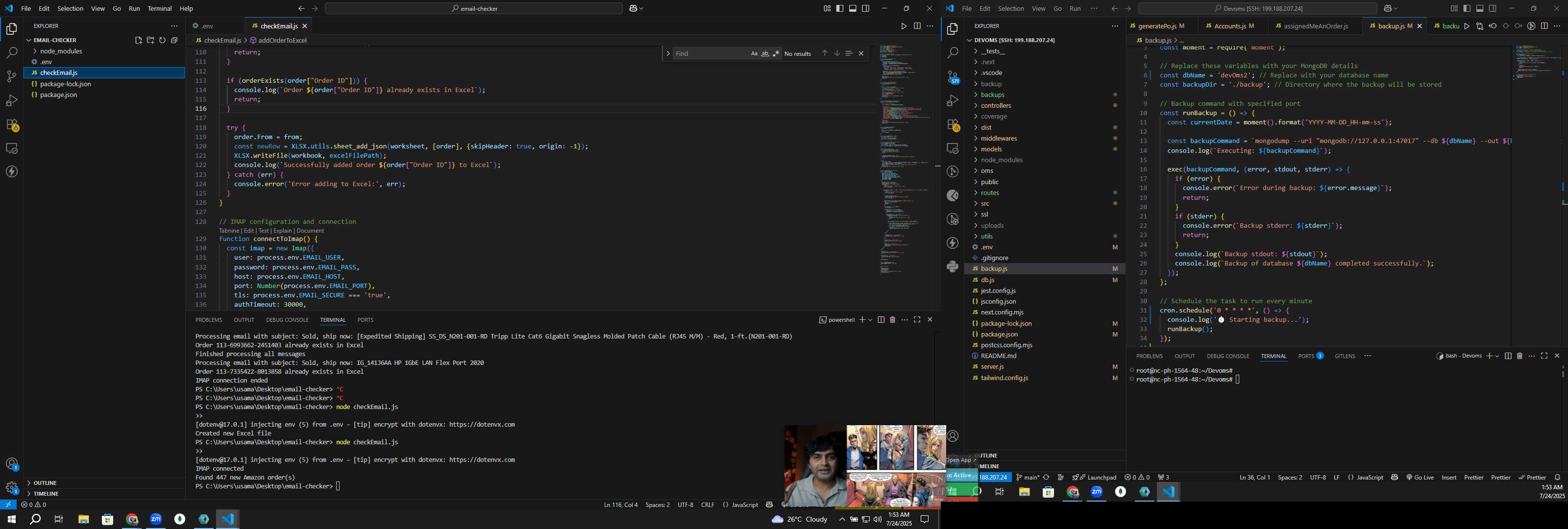This screenshot has height=529, width=1568.
Task: Click CRLF line ending in email-checker status bar
Action: [x=707, y=505]
